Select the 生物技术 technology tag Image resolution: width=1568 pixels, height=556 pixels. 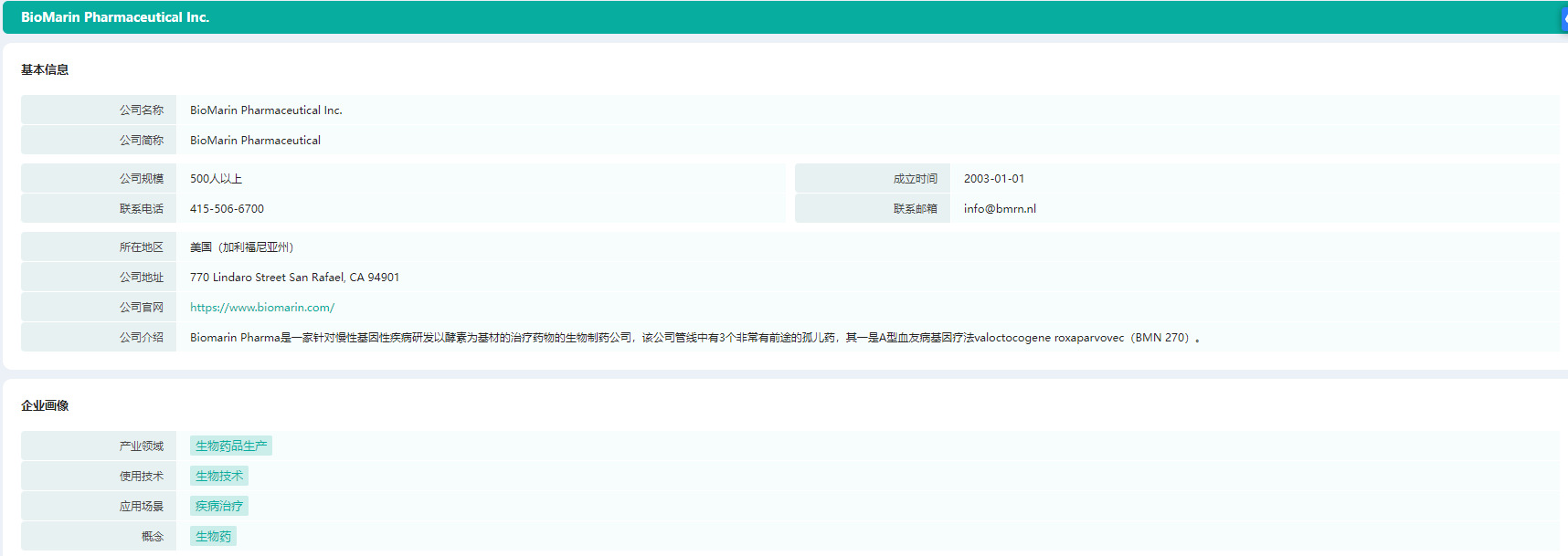point(219,476)
